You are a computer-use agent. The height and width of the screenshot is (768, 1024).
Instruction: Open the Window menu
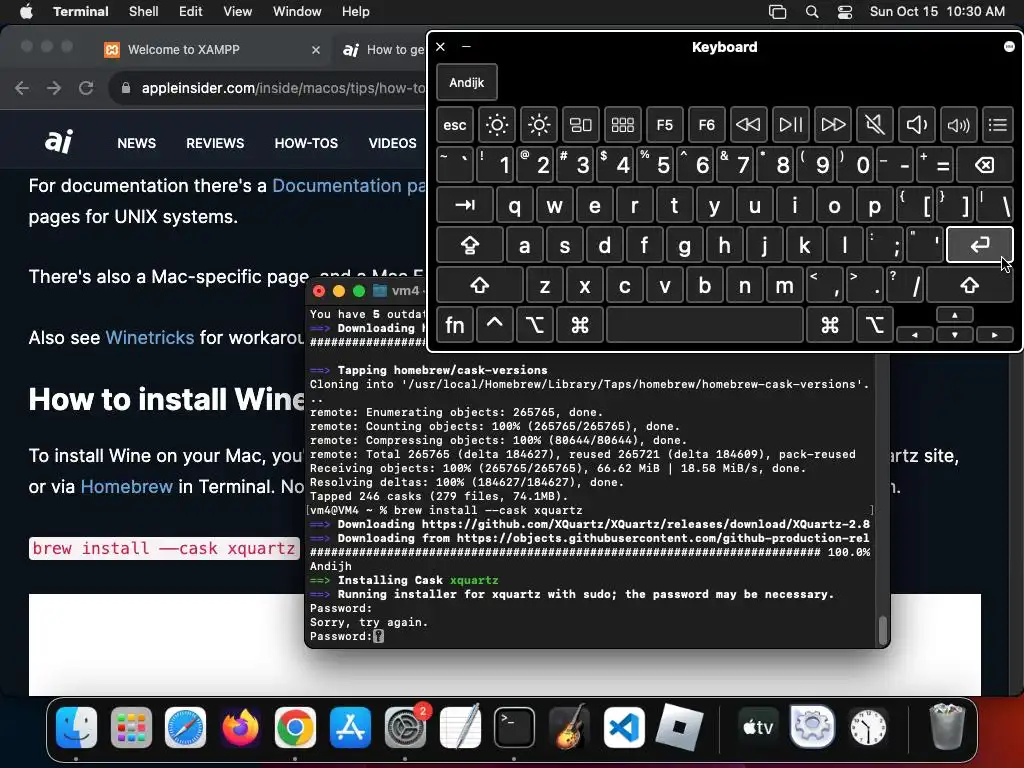tap(297, 11)
